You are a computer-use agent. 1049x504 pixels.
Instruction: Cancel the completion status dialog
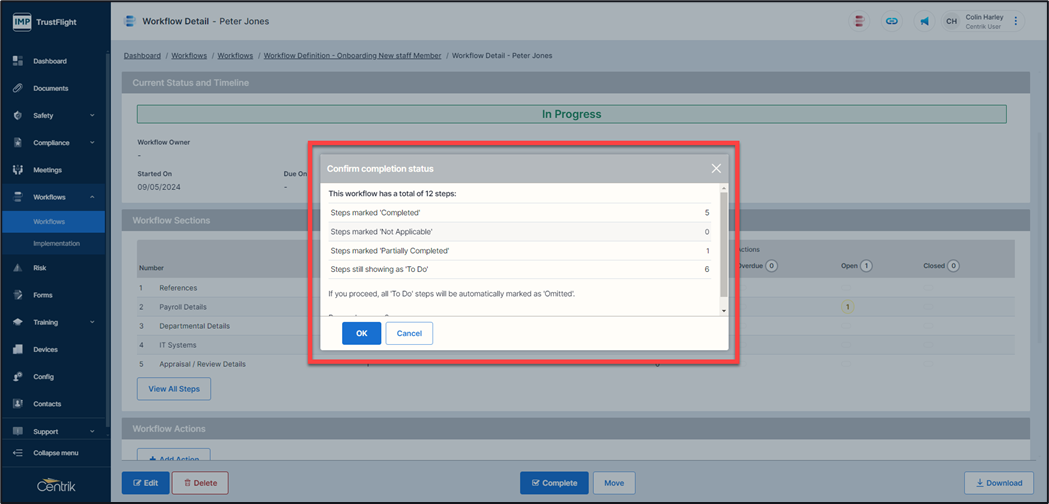(x=409, y=333)
